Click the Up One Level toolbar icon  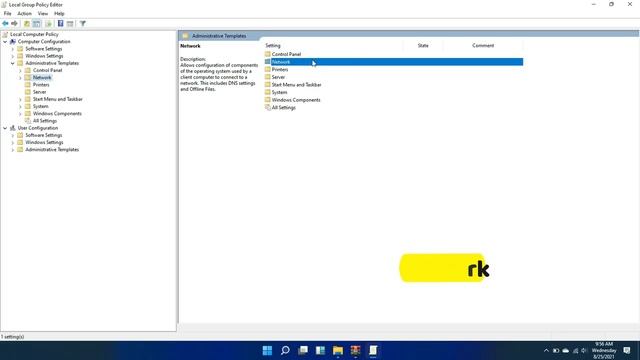(x=27, y=24)
